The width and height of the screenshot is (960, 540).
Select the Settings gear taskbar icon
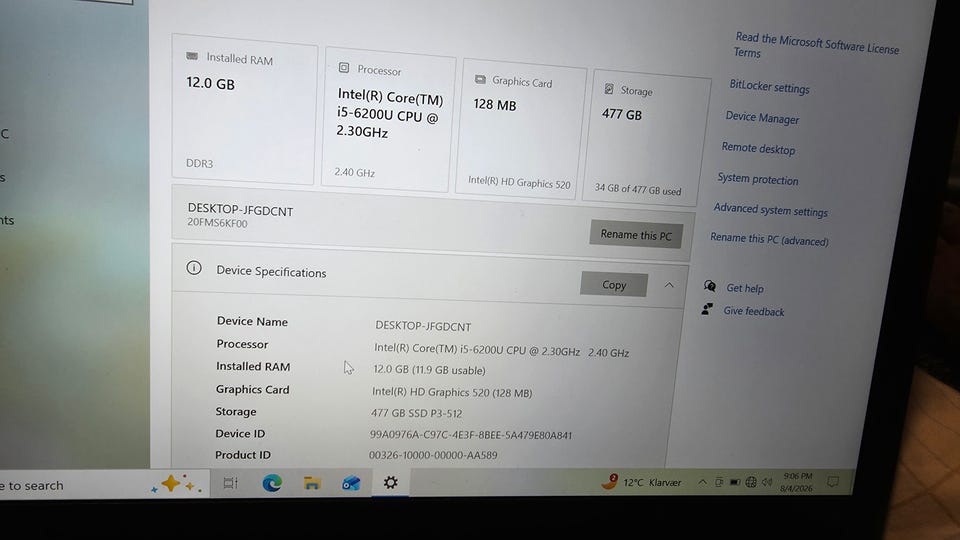tap(391, 482)
